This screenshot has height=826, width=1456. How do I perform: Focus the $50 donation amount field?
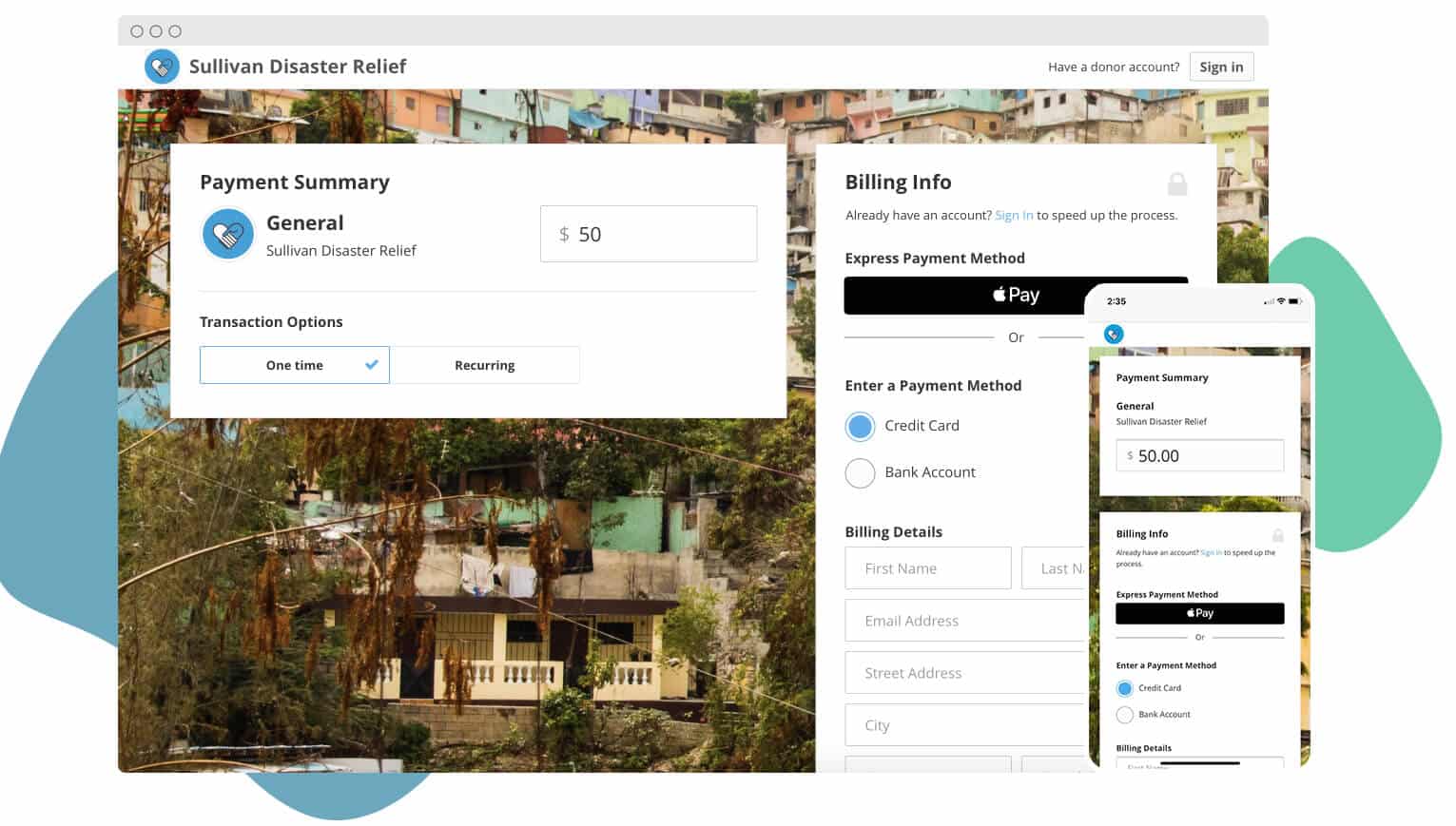(x=649, y=234)
